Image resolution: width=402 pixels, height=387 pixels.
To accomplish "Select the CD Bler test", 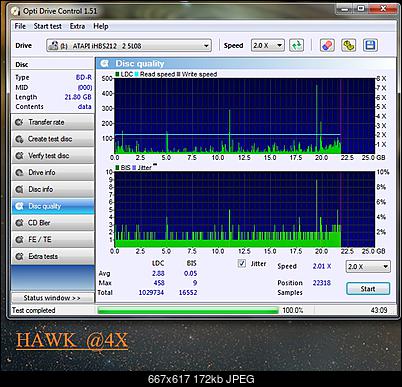I will 53,223.
